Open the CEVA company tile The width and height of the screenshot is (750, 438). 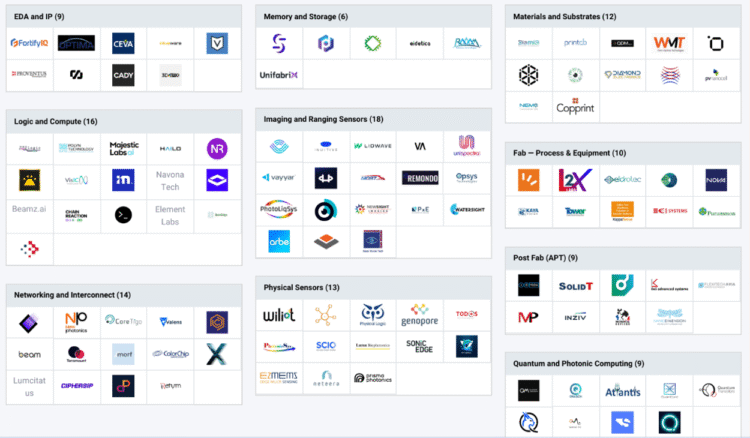coord(123,43)
